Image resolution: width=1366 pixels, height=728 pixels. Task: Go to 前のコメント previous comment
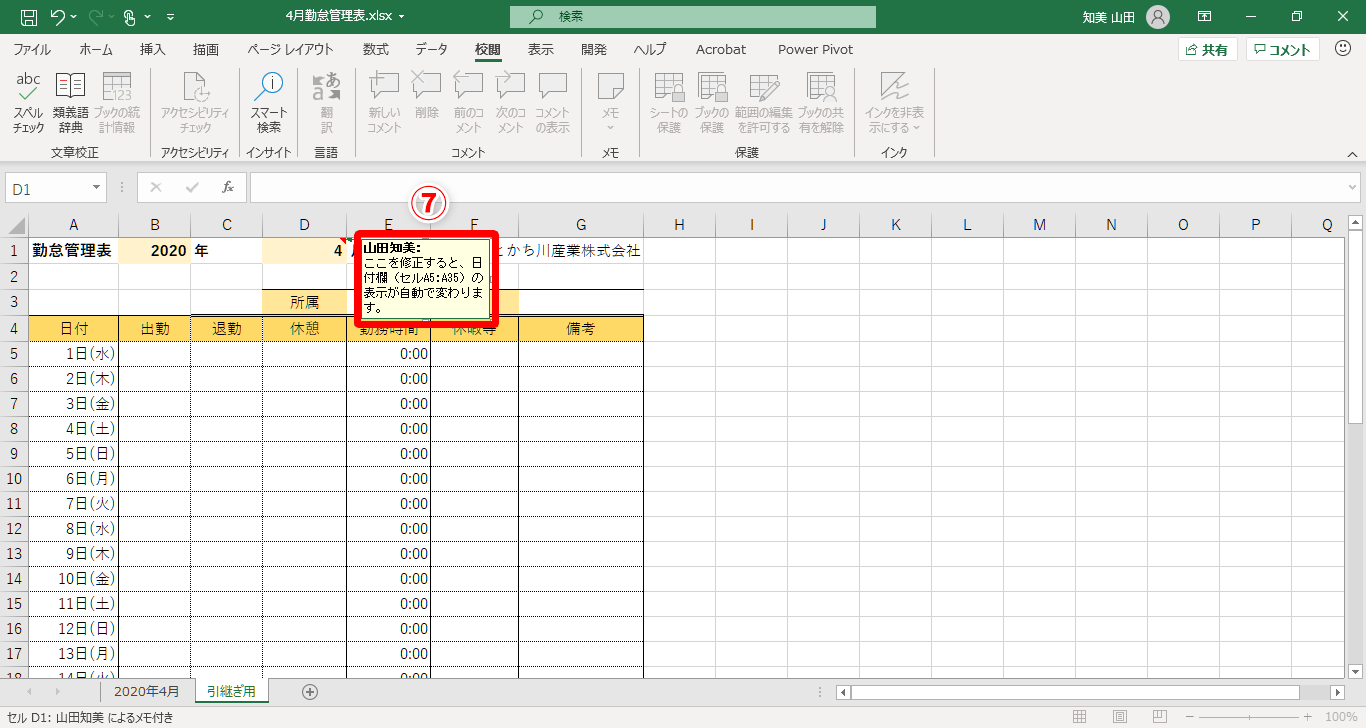click(468, 104)
